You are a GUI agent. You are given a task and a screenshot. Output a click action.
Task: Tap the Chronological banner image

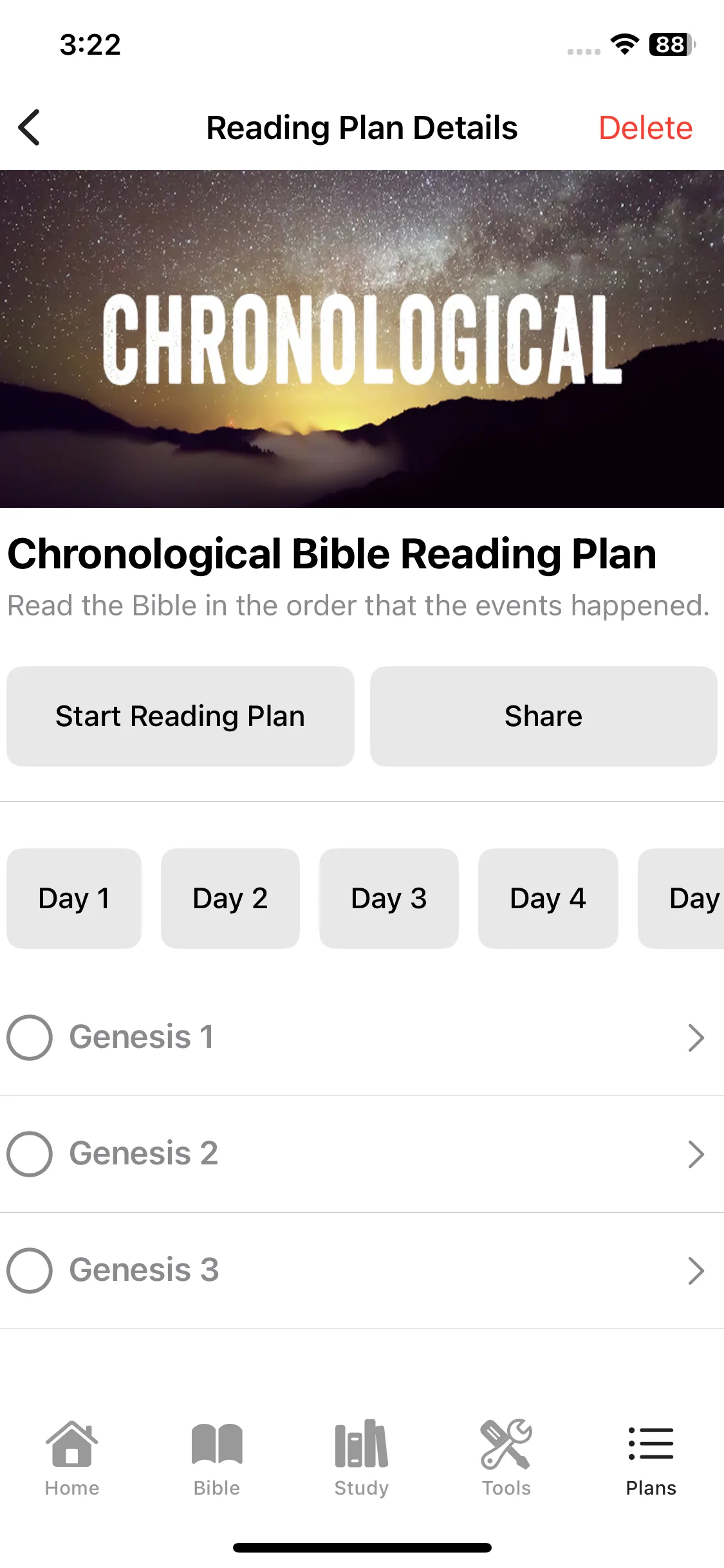[x=362, y=339]
